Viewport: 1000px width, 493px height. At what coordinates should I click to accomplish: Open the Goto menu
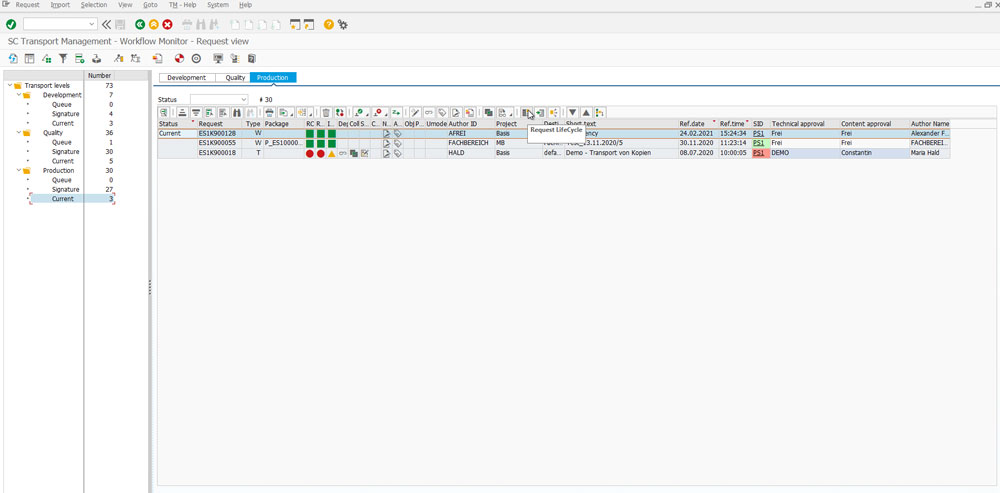pos(151,4)
